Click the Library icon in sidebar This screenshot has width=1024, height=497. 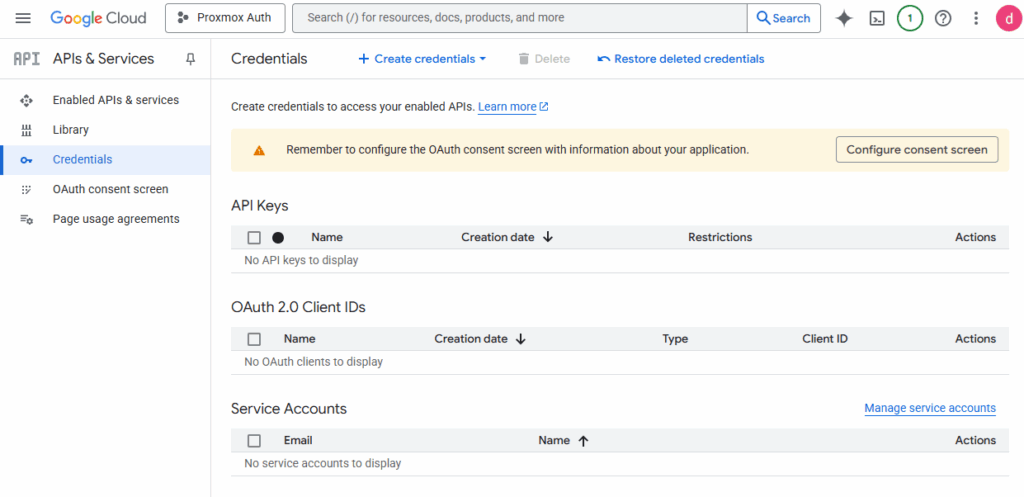[26, 130]
